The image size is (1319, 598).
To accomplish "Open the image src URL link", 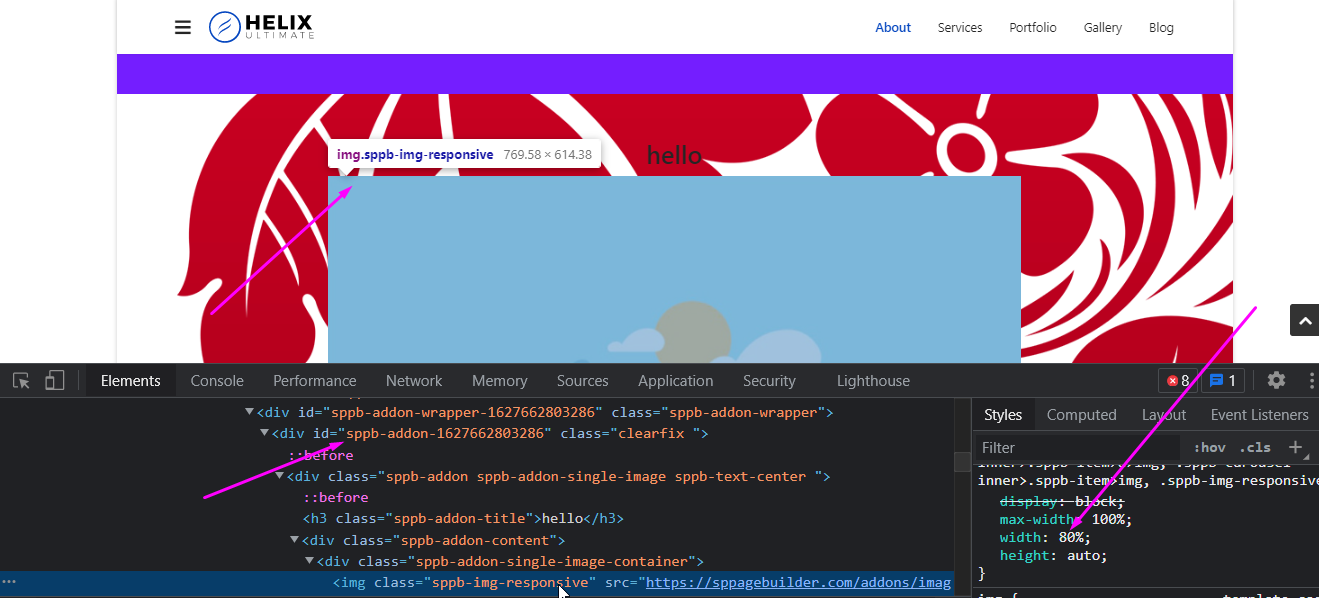I will coord(798,583).
